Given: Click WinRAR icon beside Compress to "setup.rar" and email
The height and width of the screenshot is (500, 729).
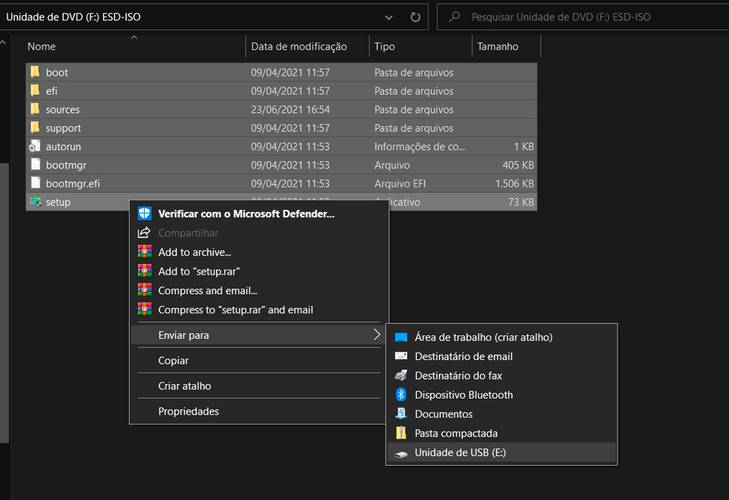Looking at the screenshot, I should 145,309.
